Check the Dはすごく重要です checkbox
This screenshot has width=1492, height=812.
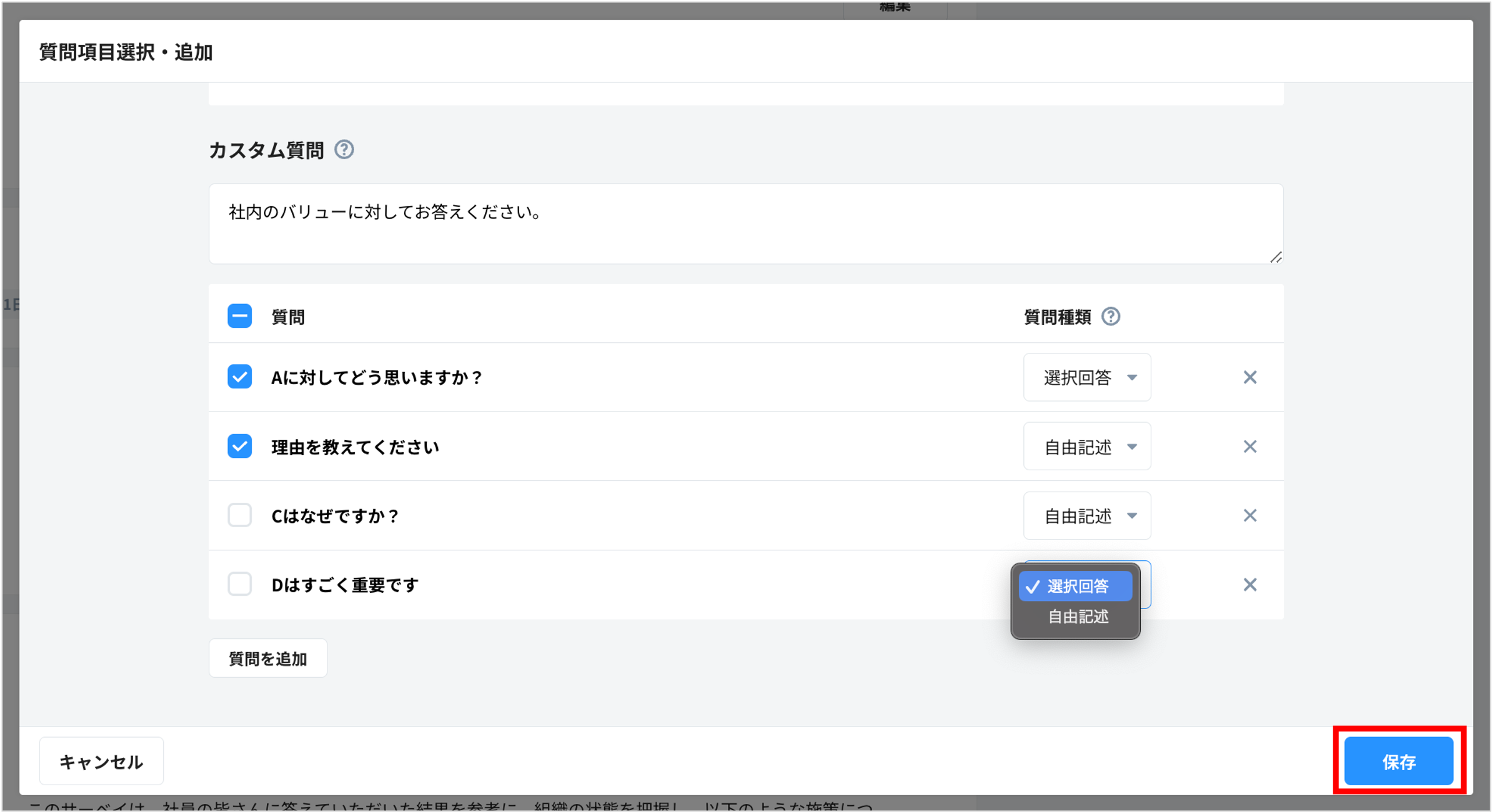pos(240,585)
